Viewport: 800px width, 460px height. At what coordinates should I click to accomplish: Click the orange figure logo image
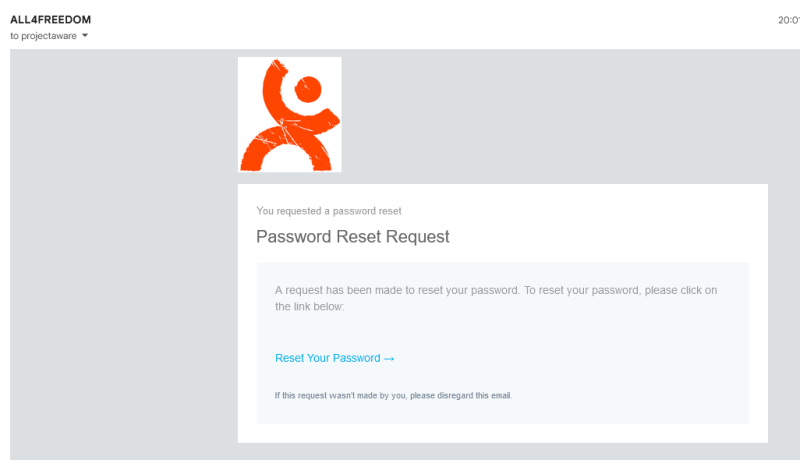click(x=289, y=114)
